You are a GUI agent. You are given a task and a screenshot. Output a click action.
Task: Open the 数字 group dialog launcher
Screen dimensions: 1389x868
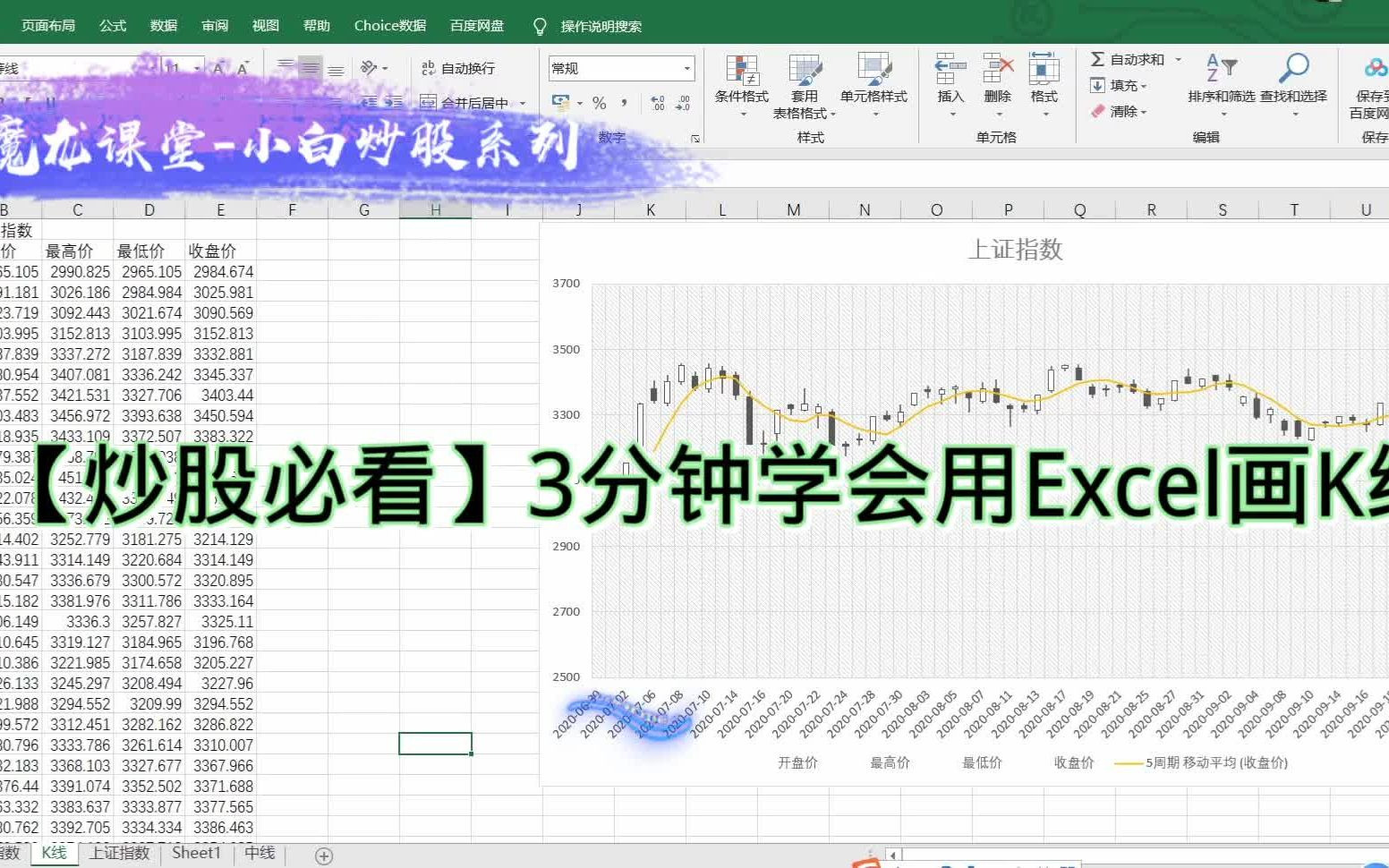[695, 139]
